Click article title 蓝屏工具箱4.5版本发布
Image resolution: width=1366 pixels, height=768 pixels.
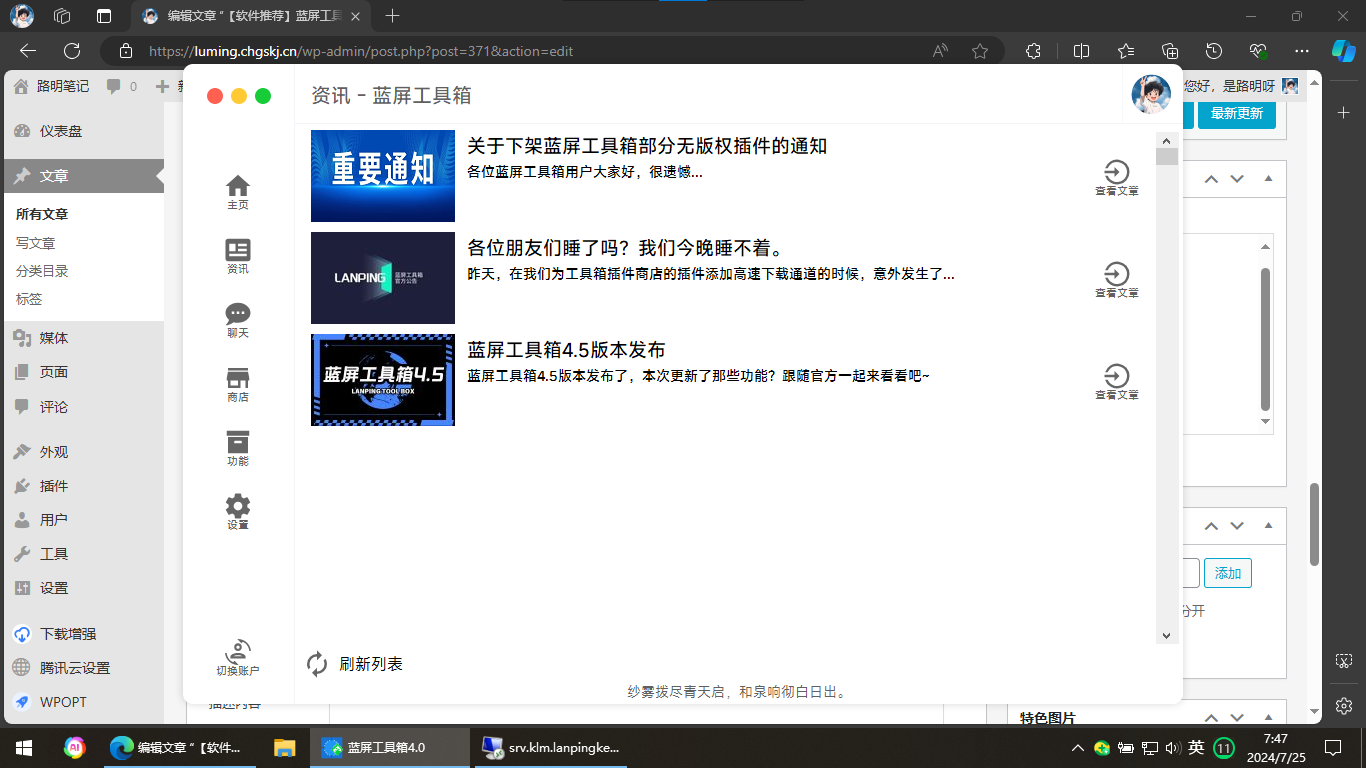[x=566, y=350]
